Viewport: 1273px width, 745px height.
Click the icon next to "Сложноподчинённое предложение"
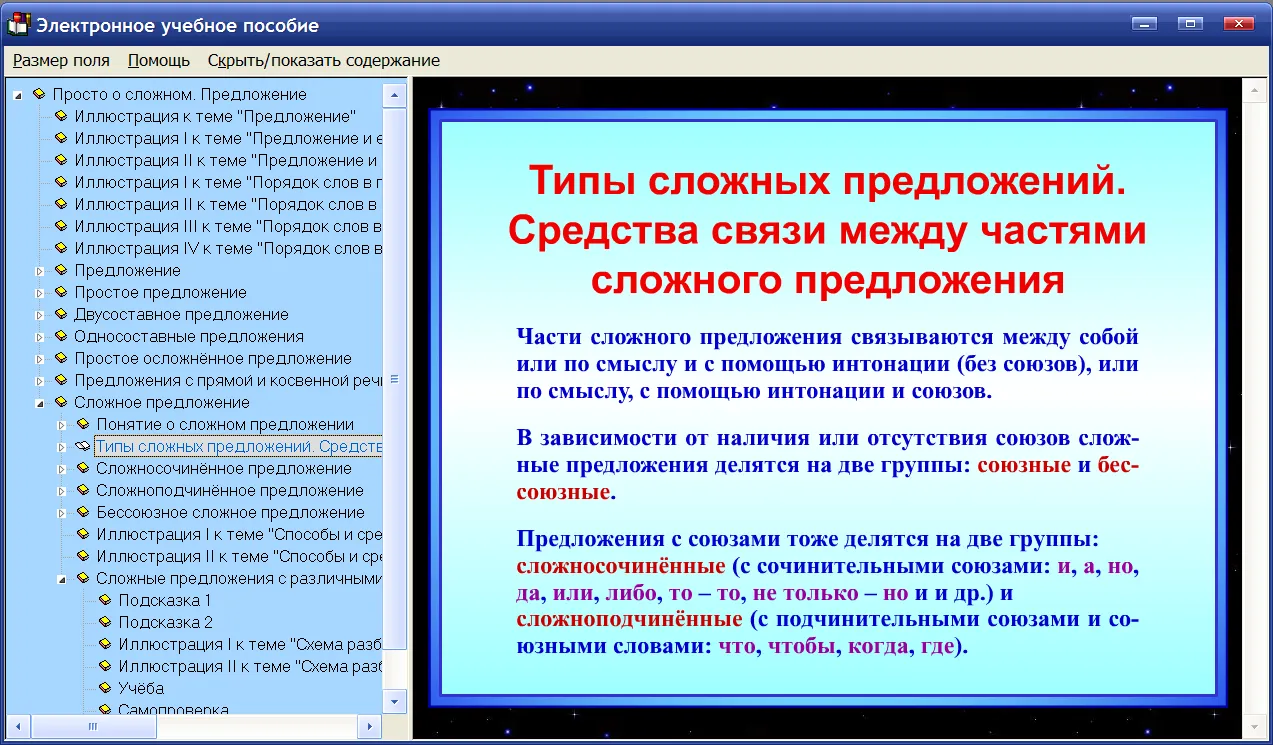(83, 490)
